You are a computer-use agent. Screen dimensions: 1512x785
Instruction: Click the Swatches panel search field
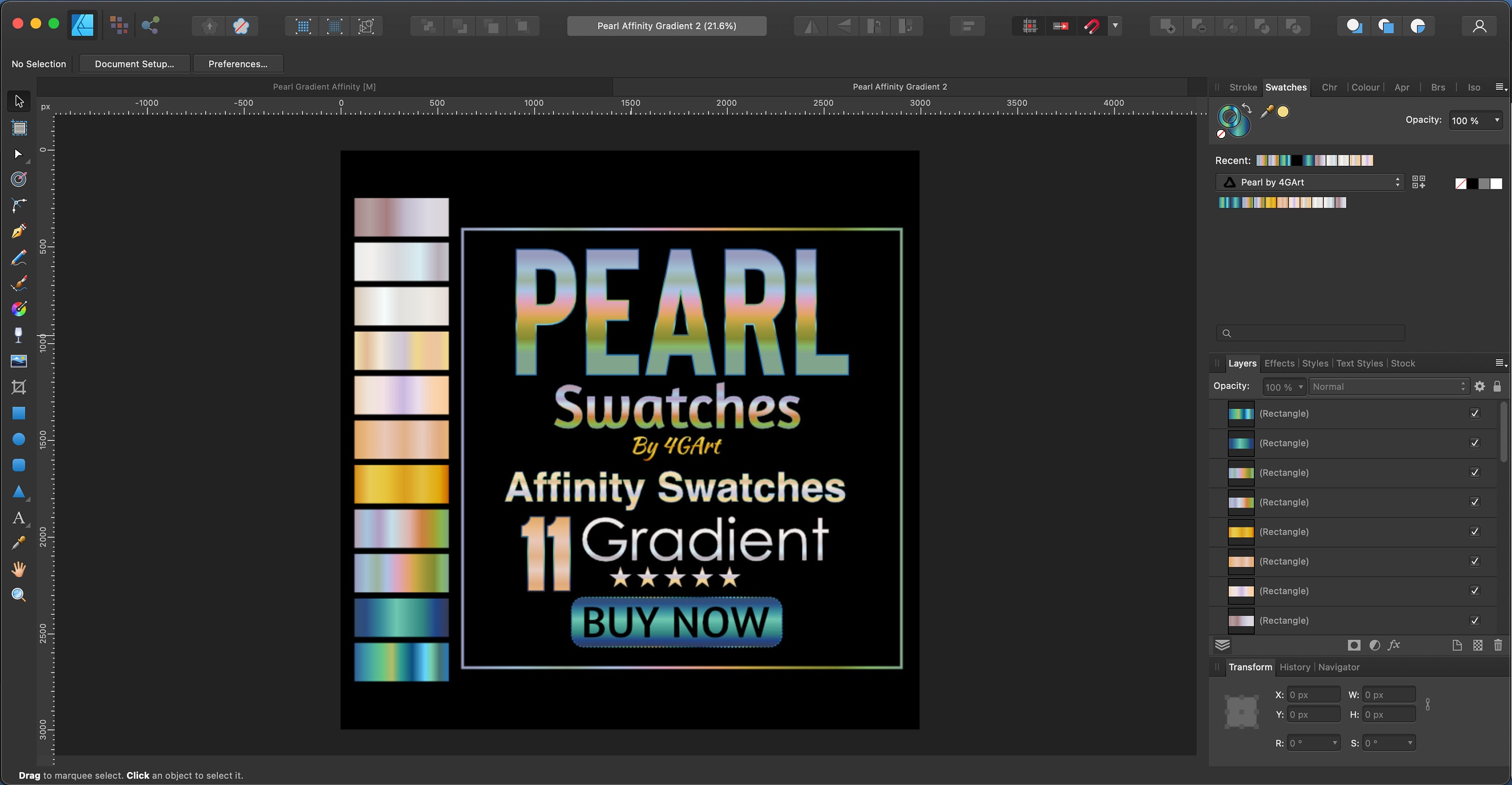coord(1309,333)
